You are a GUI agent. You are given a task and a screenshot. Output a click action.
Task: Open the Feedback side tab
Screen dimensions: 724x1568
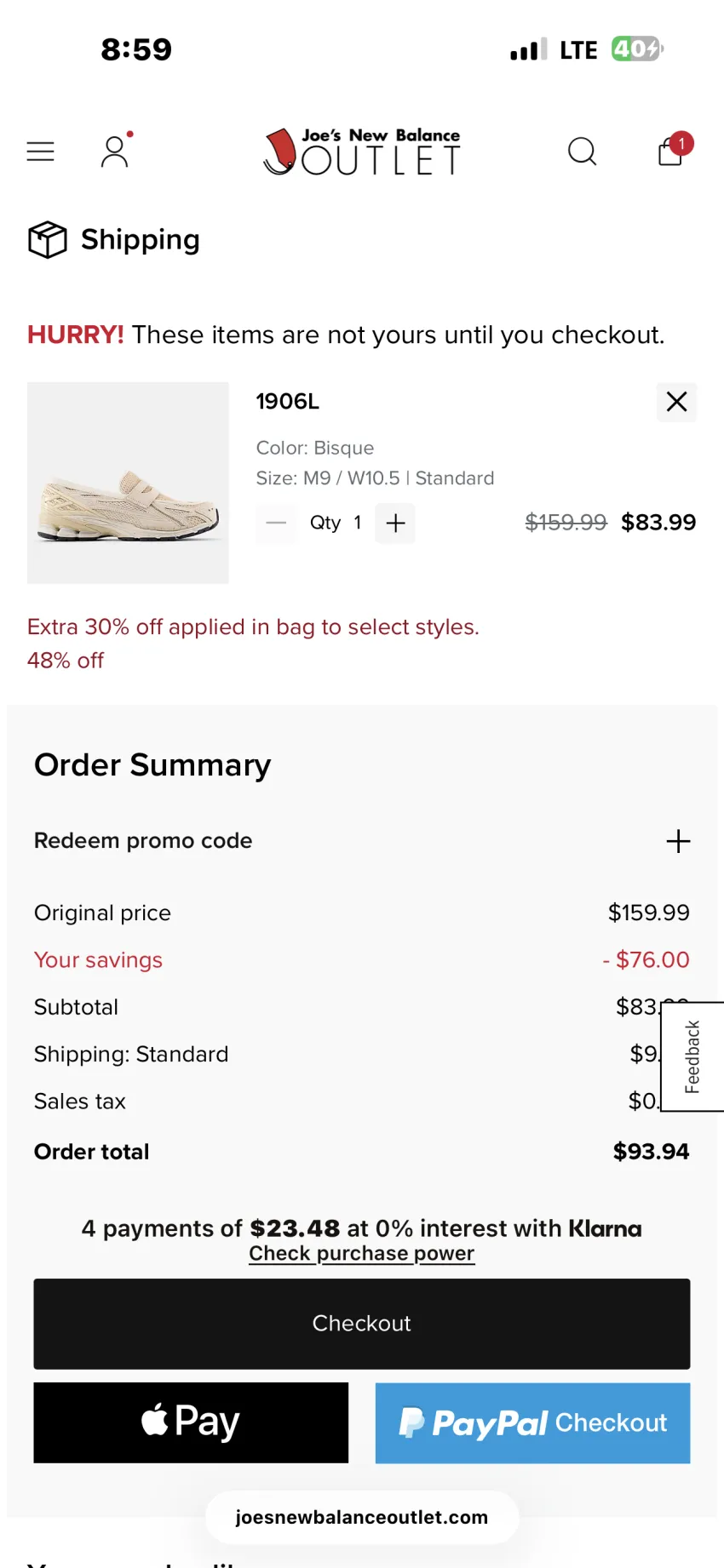point(692,1056)
